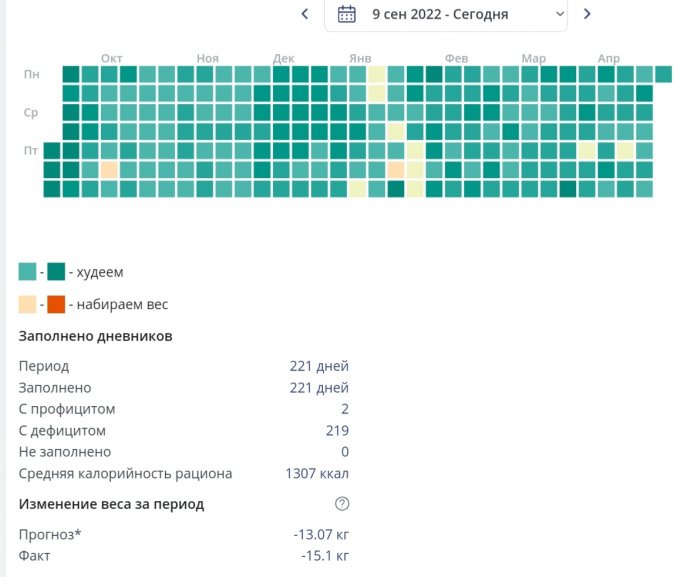Click the "Окт" month label on heatmap

[x=112, y=58]
